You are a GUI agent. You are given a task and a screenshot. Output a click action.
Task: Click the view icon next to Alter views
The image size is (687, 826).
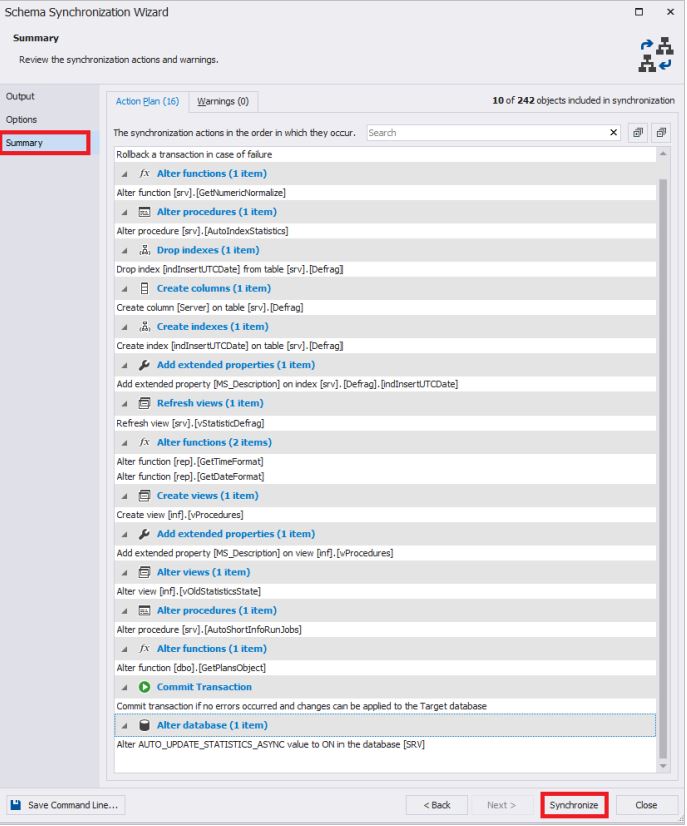click(144, 572)
